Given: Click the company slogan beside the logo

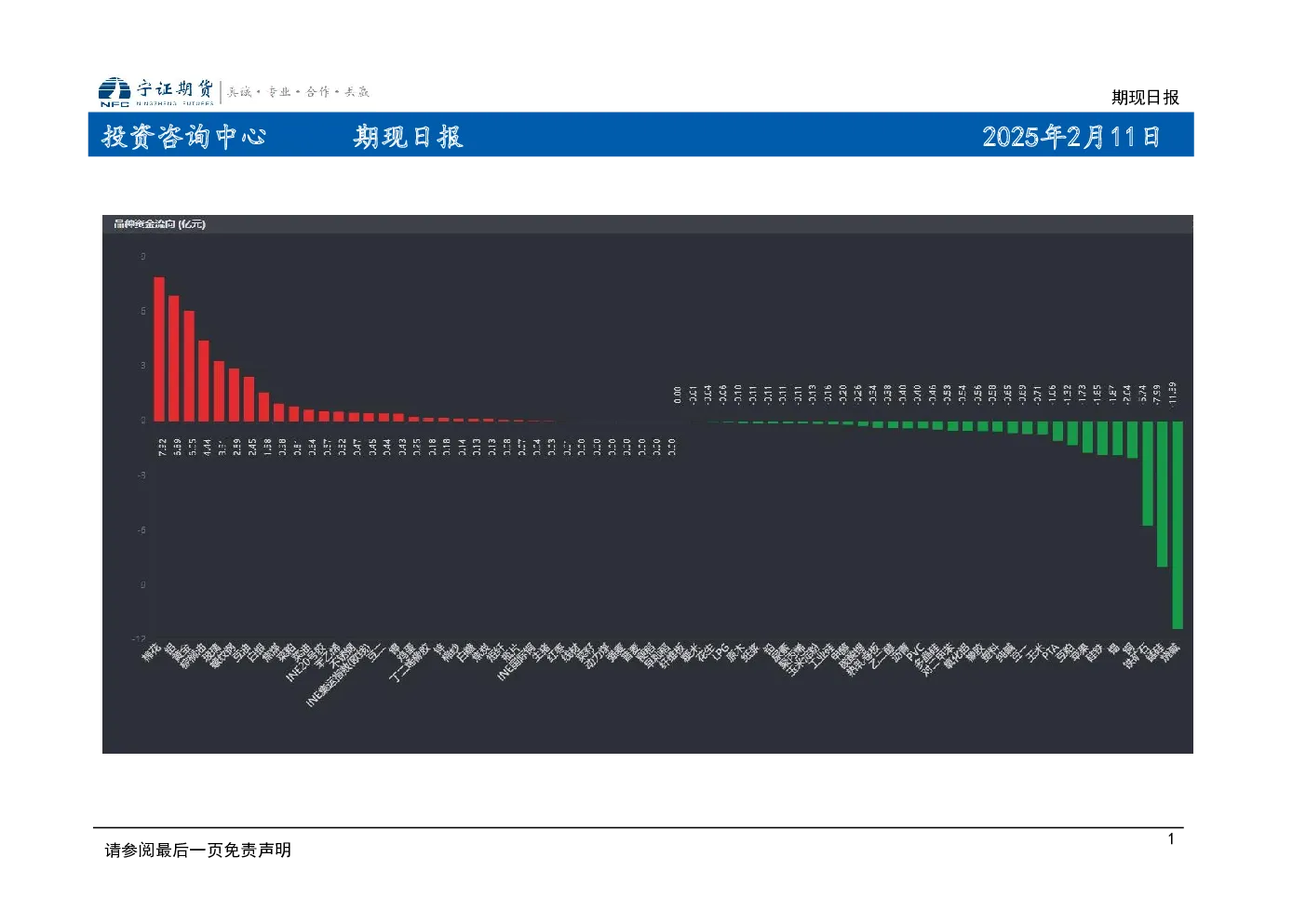Looking at the screenshot, I should click(x=299, y=92).
